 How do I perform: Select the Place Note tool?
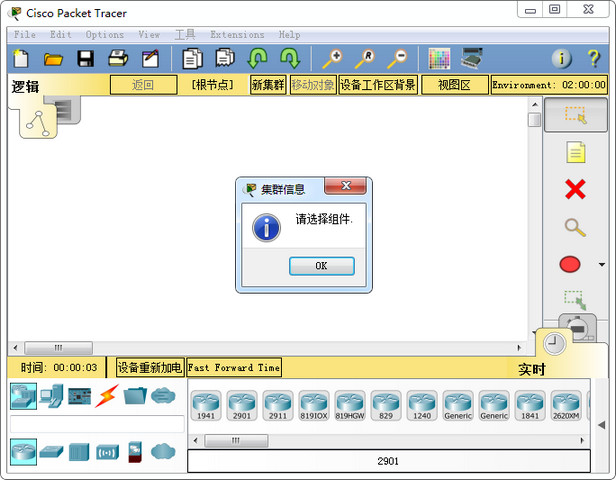coord(574,152)
